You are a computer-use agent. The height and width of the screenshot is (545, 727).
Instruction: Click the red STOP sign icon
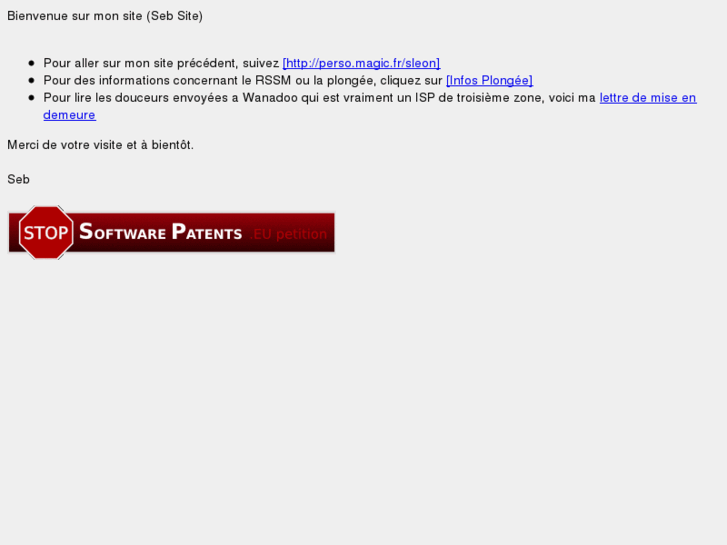[46, 232]
